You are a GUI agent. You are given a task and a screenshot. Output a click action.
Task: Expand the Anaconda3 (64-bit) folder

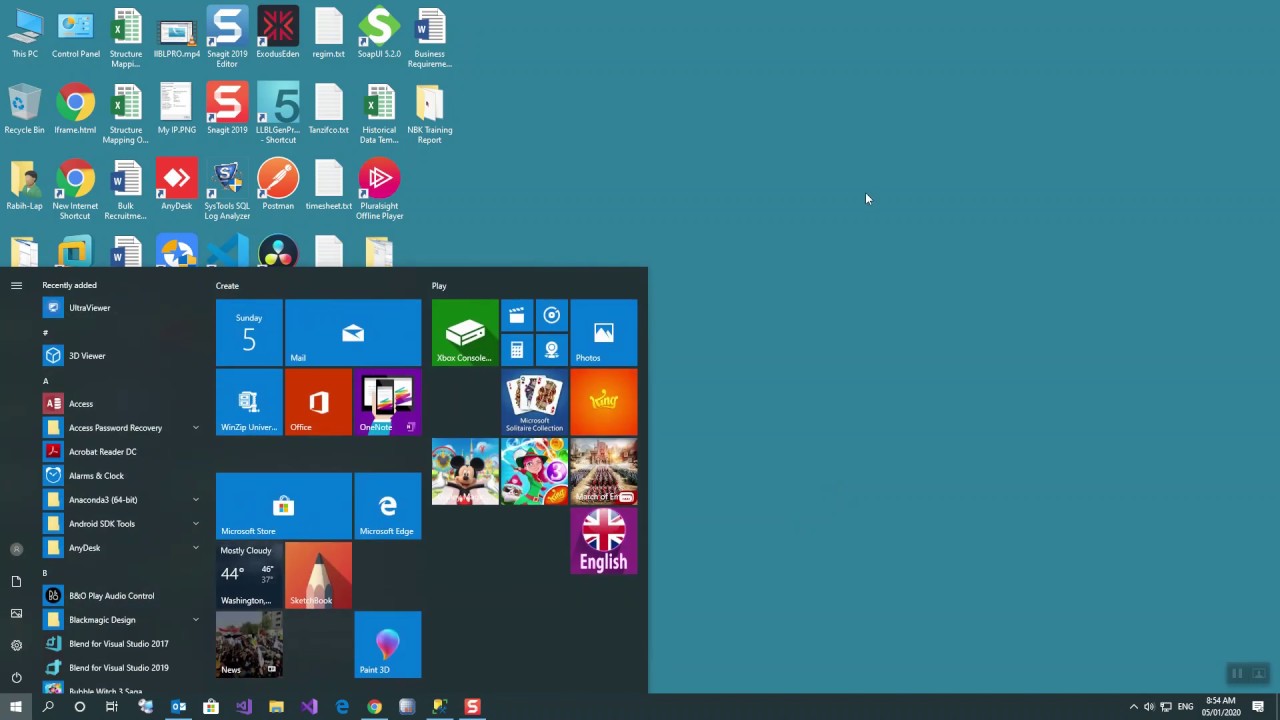122,500
